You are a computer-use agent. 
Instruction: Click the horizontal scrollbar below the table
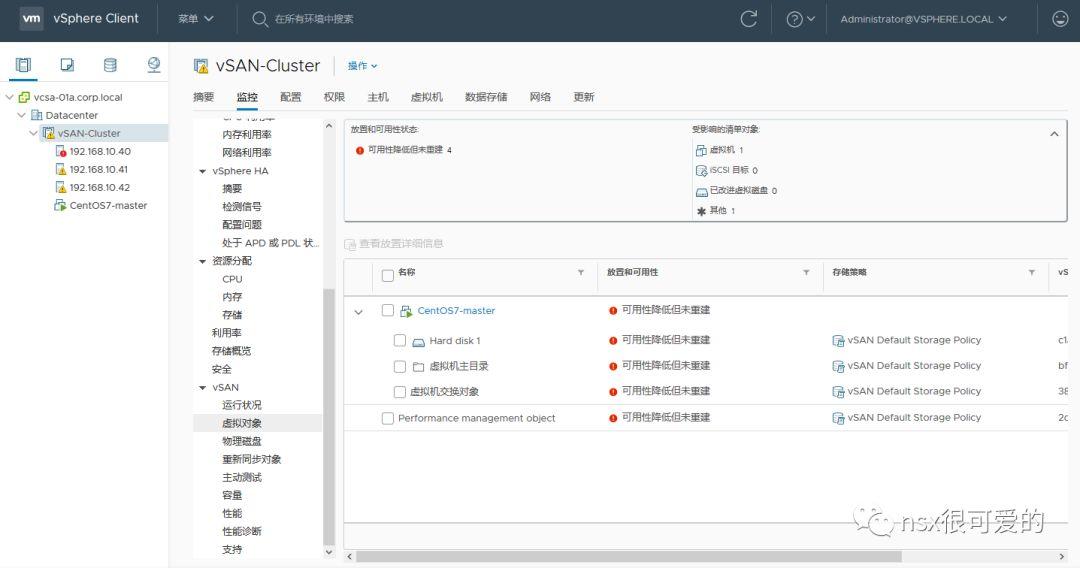pos(628,556)
